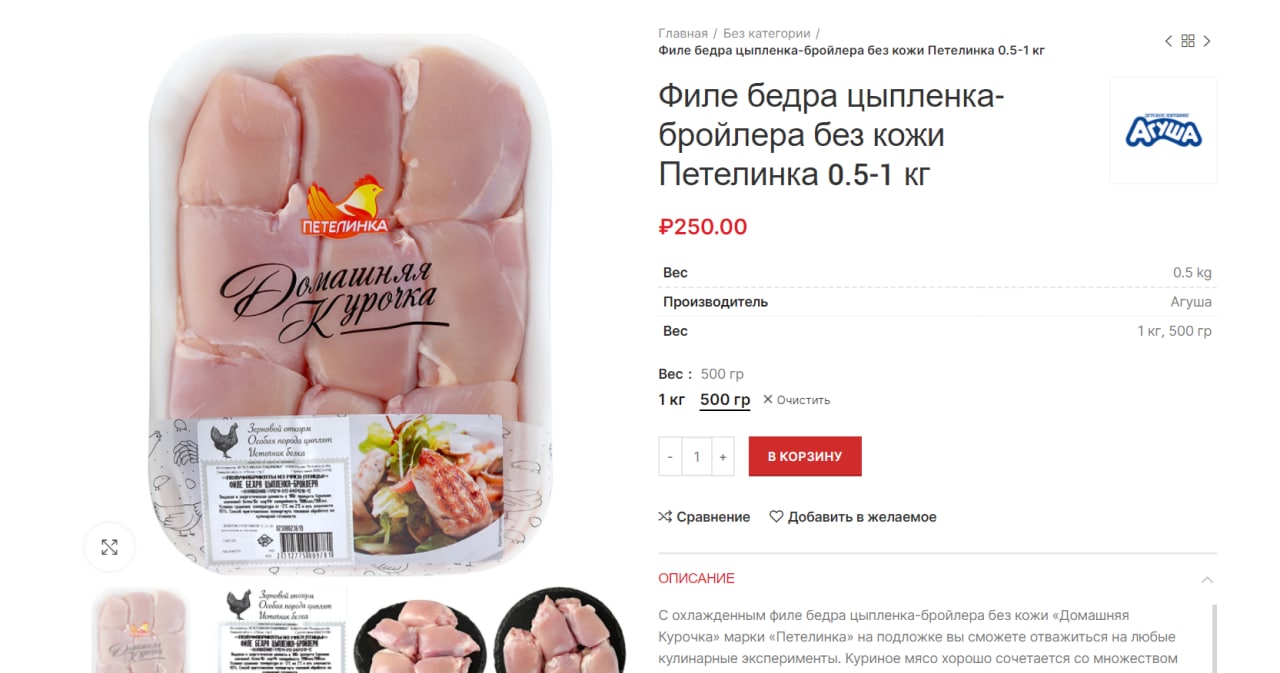Click the quantity input field

click(x=696, y=457)
